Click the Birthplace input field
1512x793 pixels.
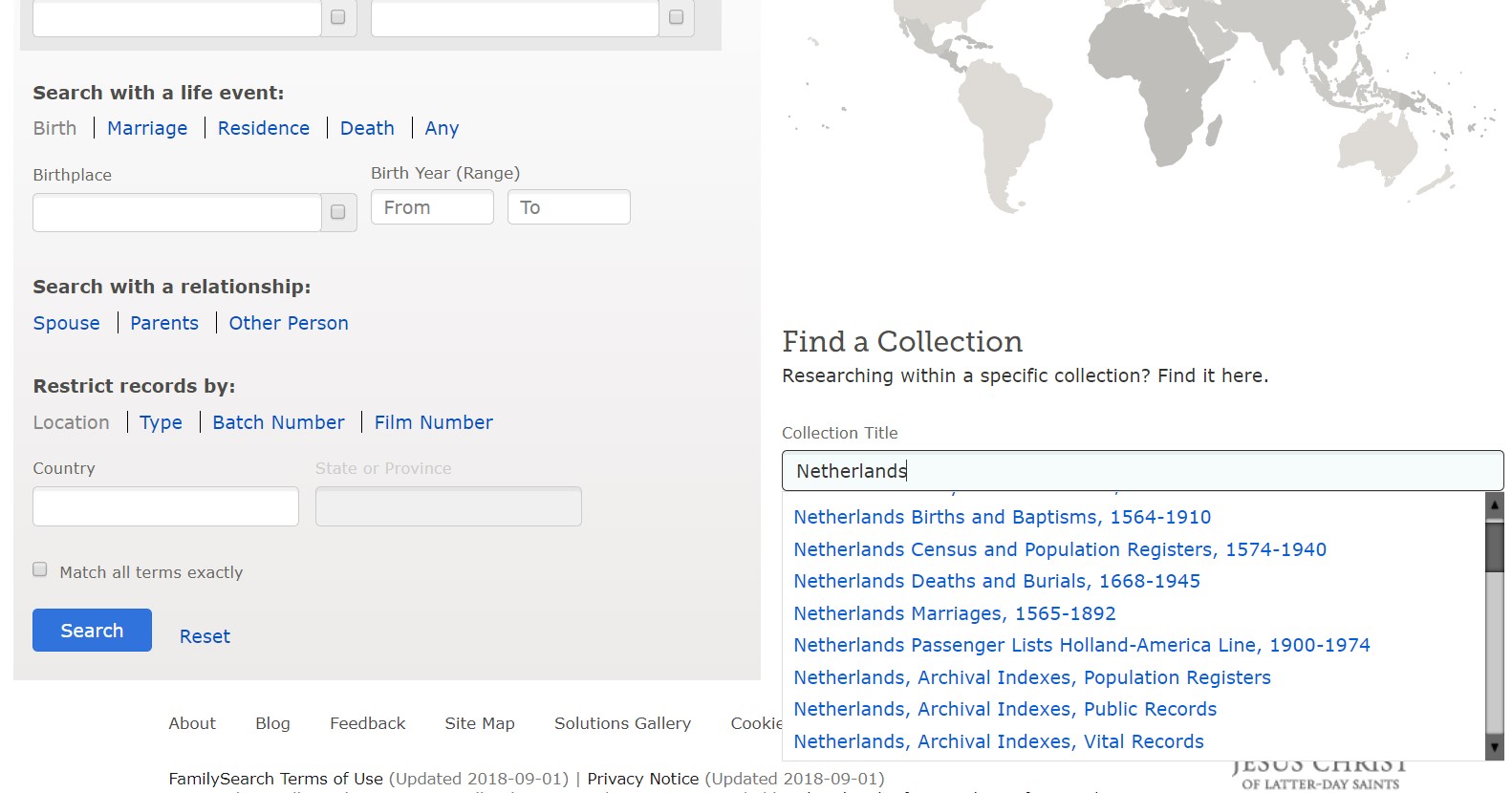tap(177, 212)
